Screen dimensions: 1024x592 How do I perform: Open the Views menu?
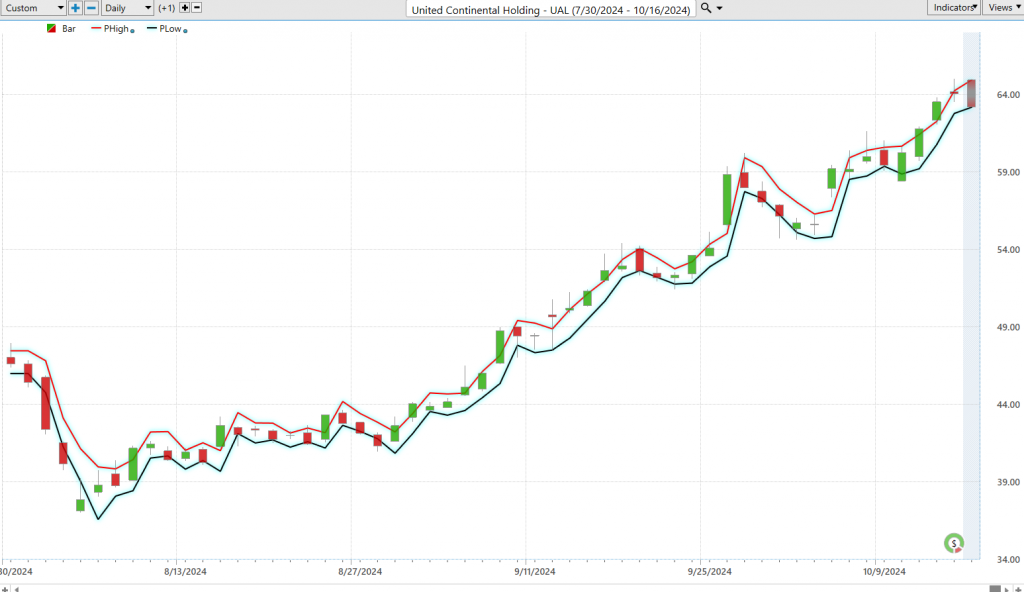(1001, 8)
